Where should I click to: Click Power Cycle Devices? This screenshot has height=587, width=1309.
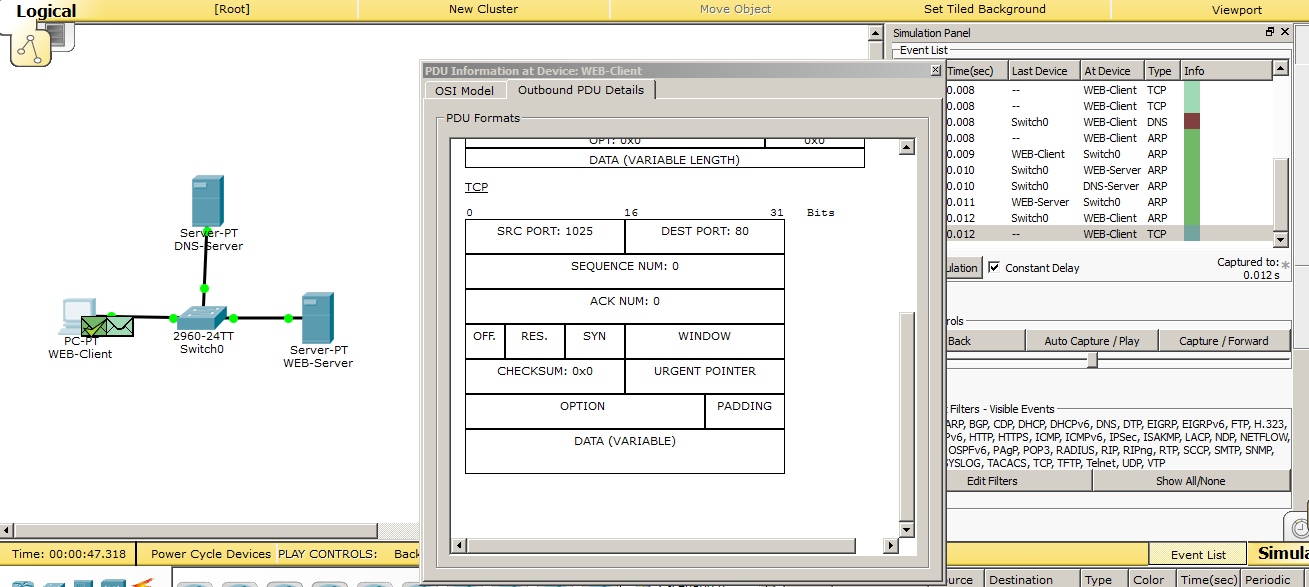coord(211,554)
